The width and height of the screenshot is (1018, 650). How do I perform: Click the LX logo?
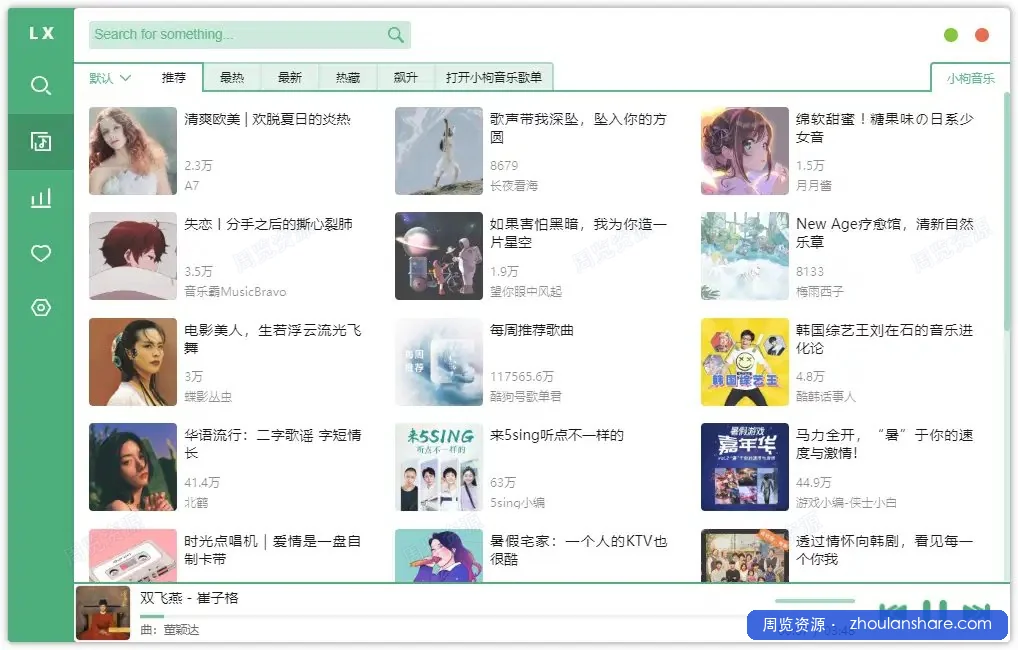point(42,33)
